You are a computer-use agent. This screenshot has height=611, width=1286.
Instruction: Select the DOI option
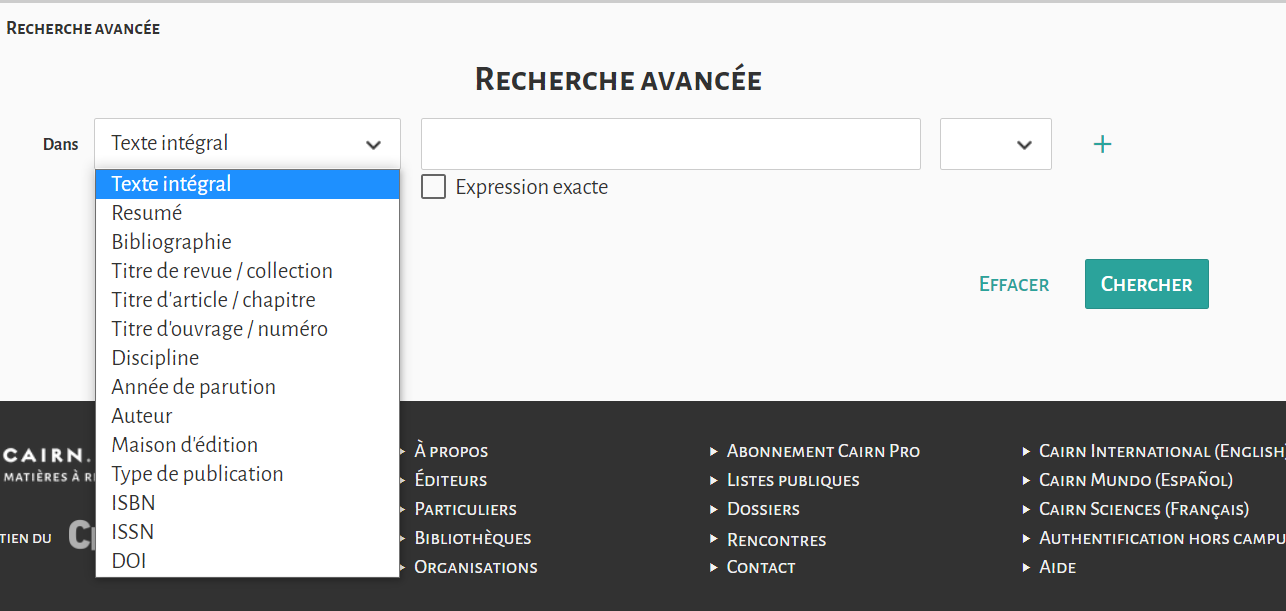coord(129,561)
